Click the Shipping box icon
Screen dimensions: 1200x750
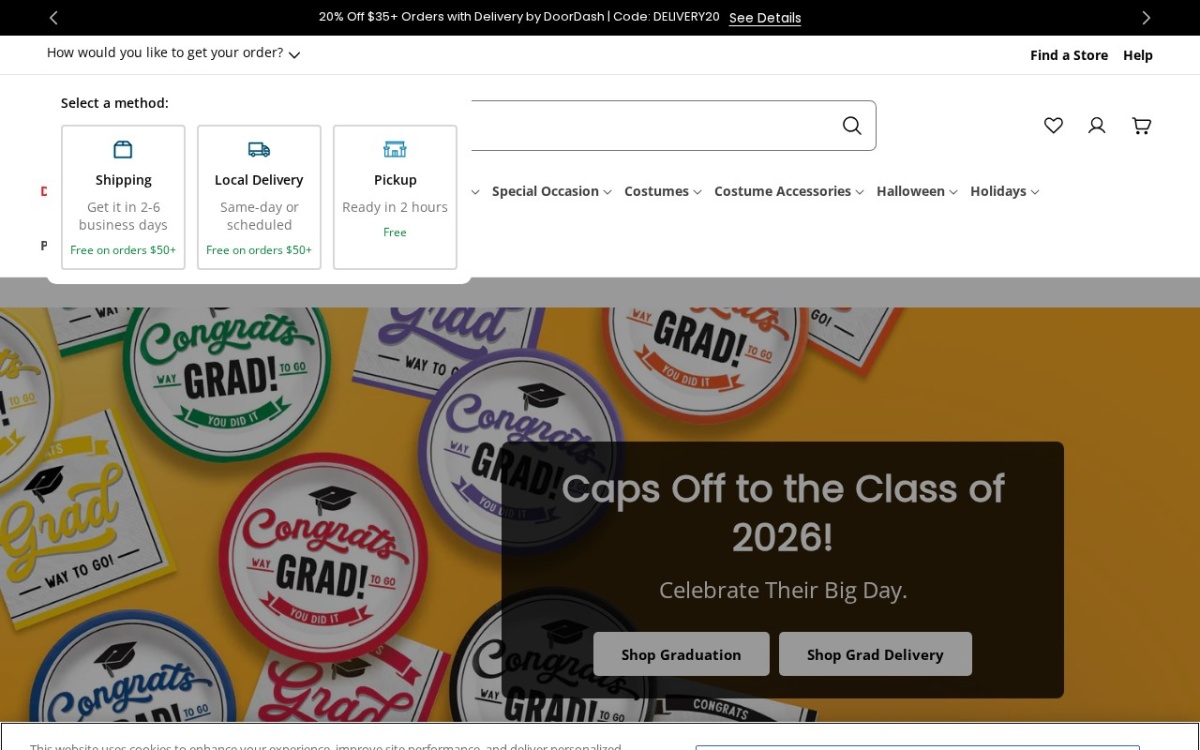(x=123, y=149)
